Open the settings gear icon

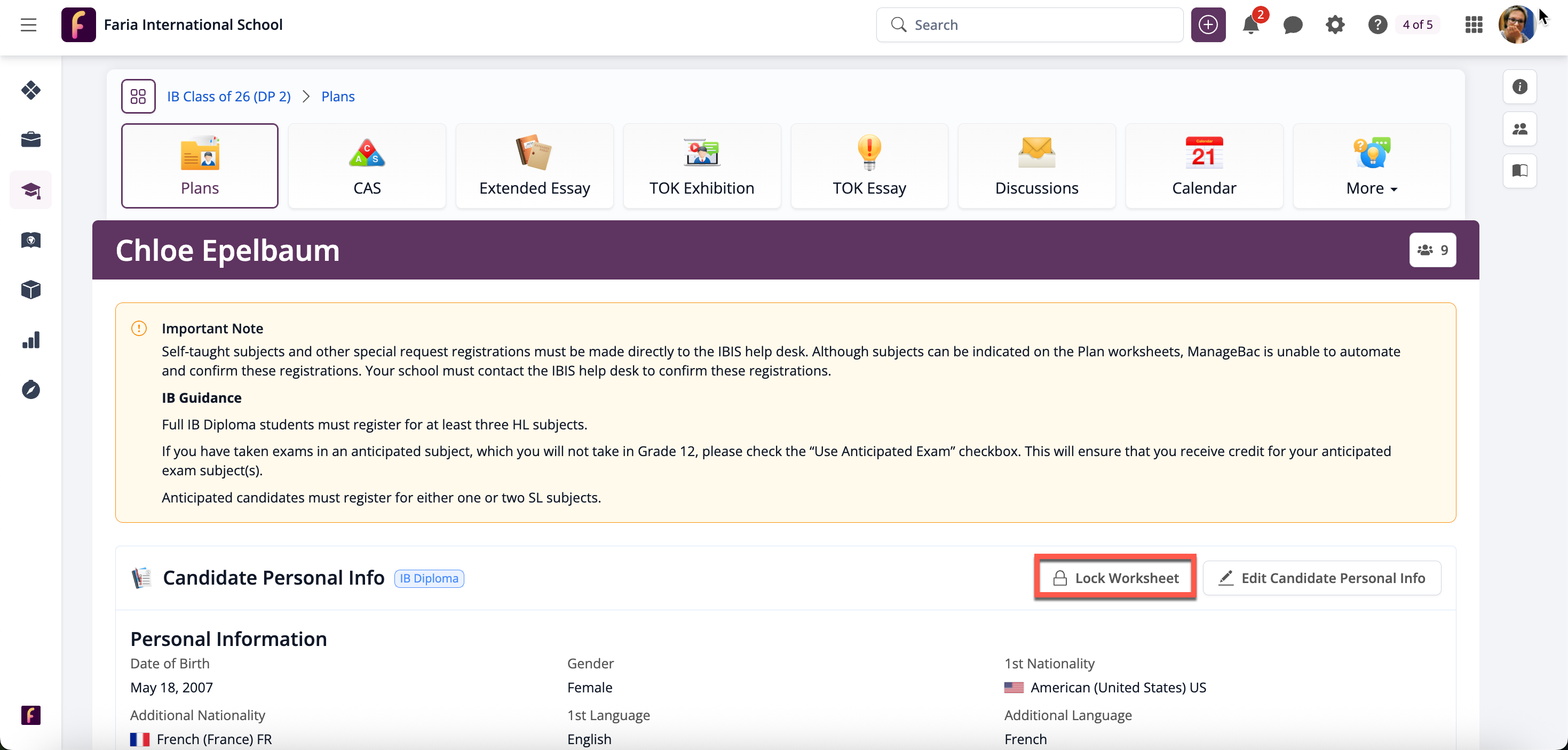[1335, 25]
